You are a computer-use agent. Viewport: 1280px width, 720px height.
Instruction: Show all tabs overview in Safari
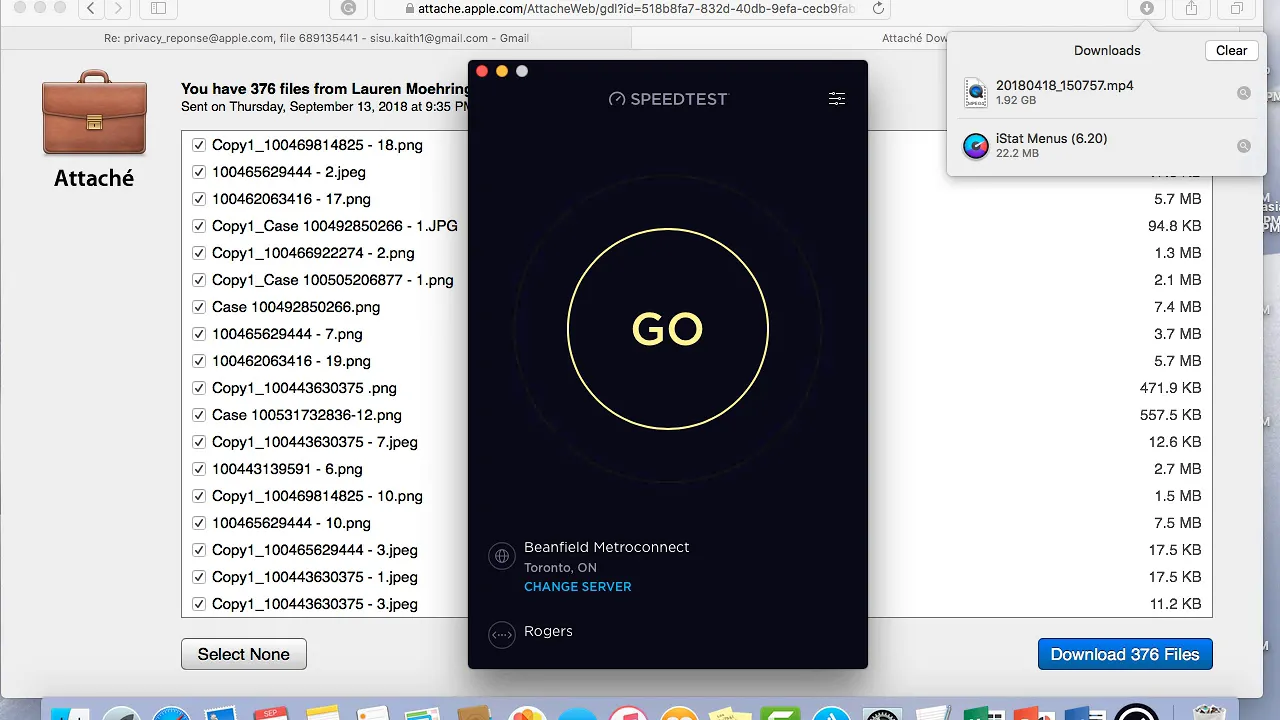[x=1237, y=8]
